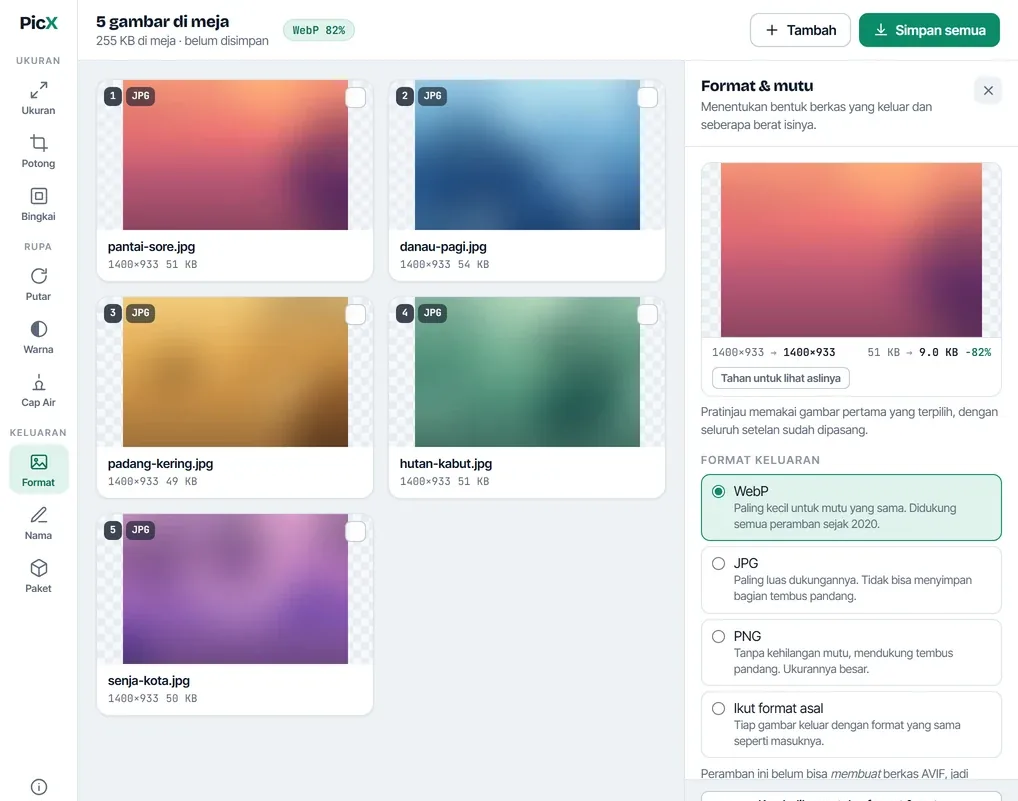Tick the checkbox on hutan-kabut.jpg
This screenshot has width=1018, height=801.
click(x=647, y=315)
